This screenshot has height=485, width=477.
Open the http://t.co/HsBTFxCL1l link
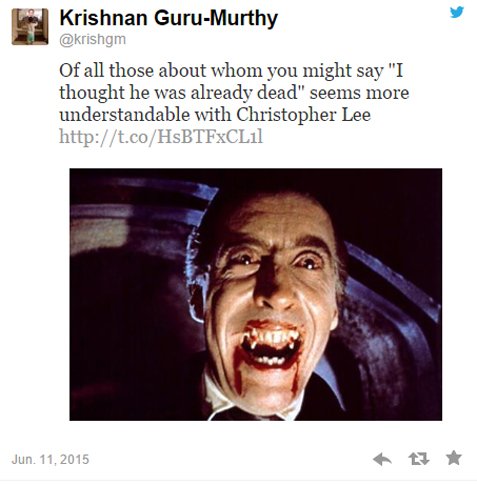pos(161,136)
